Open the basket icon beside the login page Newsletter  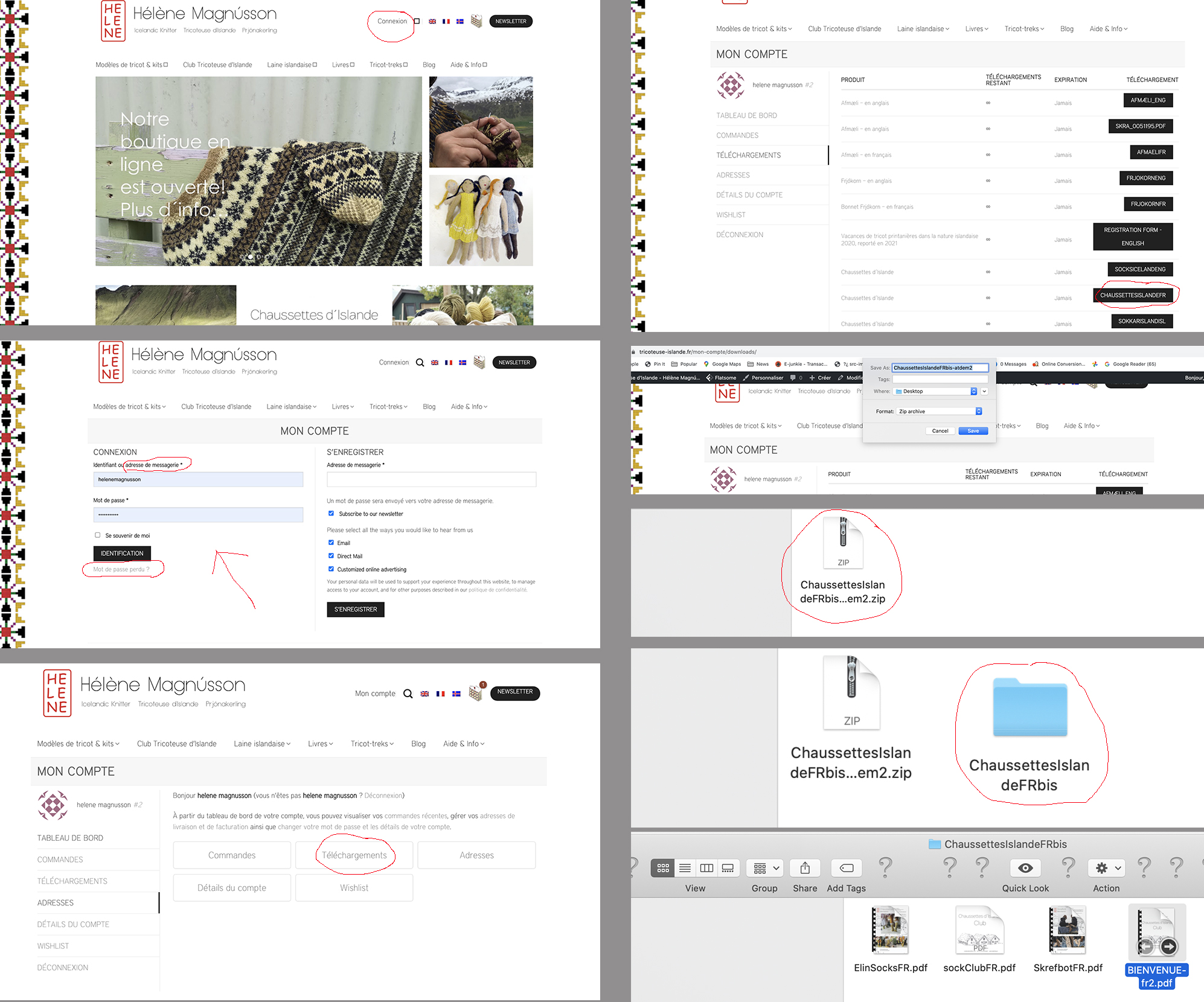[x=479, y=362]
